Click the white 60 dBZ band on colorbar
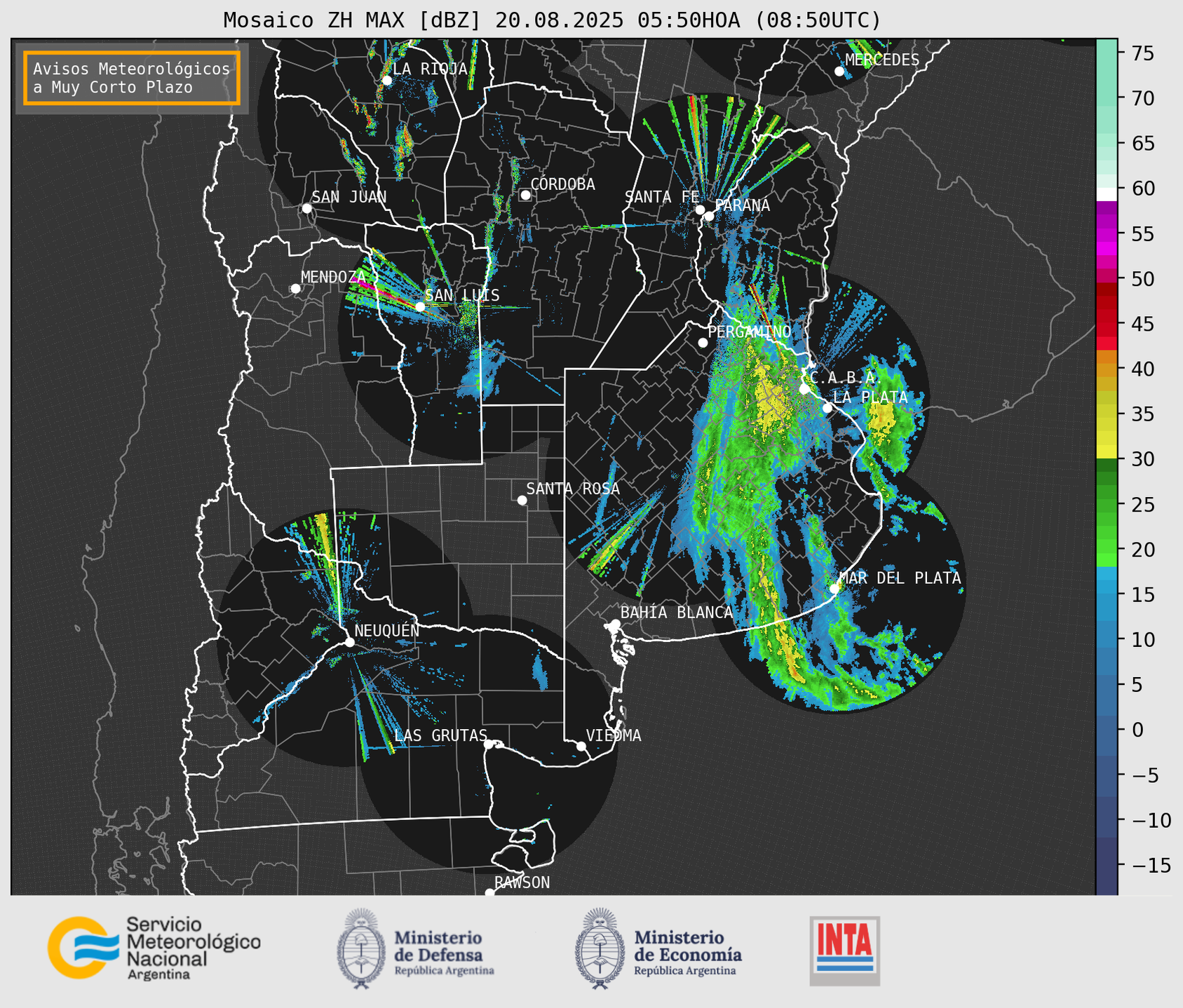 pyautogui.click(x=1107, y=194)
